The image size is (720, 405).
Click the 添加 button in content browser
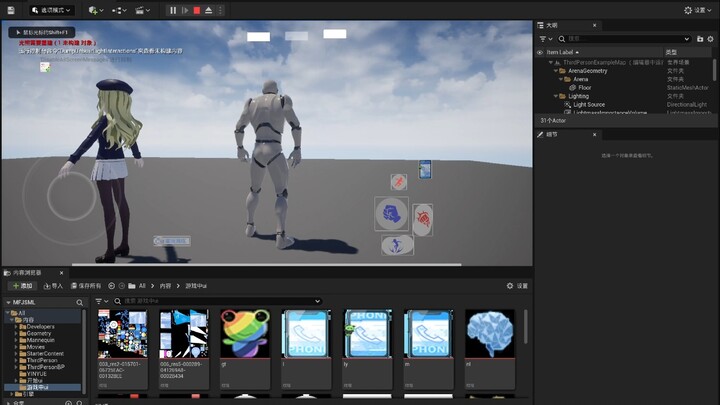[x=22, y=286]
